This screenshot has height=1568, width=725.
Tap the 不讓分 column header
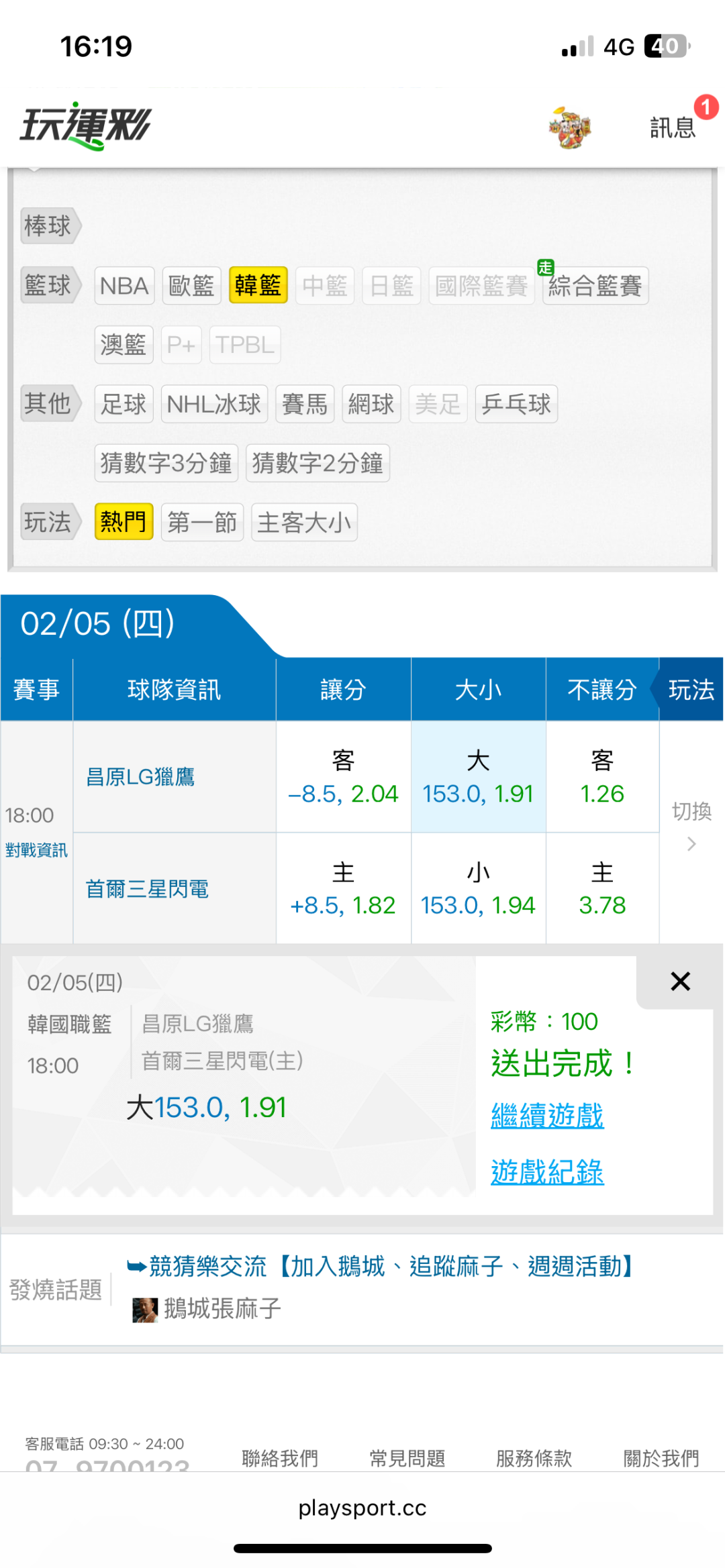(x=602, y=690)
